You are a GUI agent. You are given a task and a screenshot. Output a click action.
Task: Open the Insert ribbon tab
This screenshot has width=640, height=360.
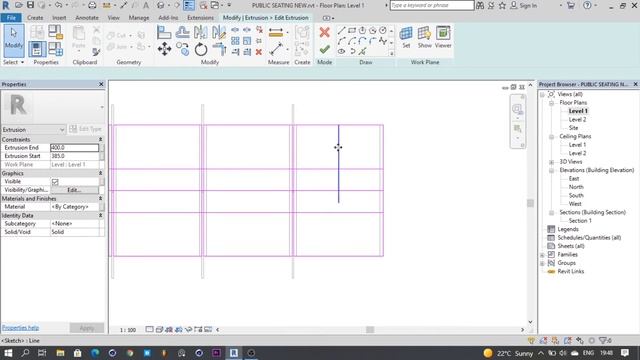point(59,18)
